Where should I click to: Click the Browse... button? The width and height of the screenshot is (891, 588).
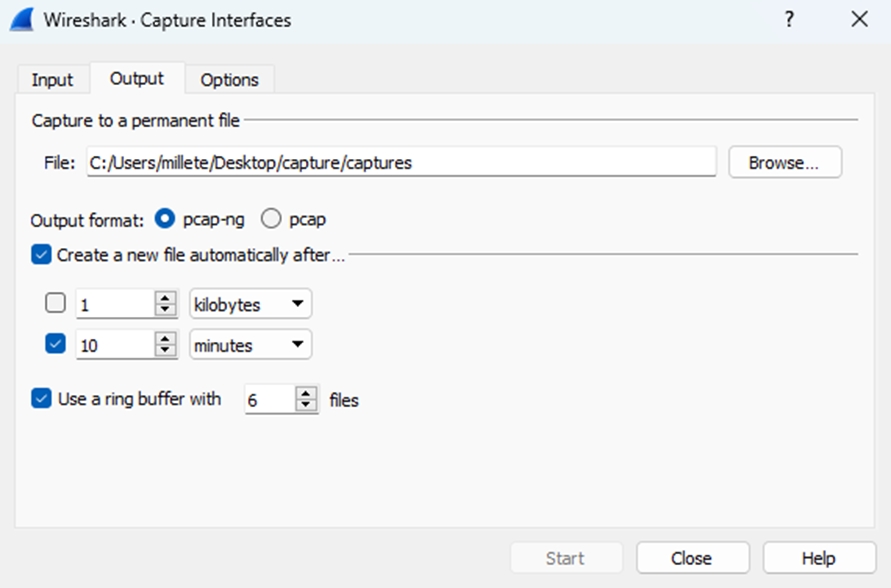[x=785, y=162]
